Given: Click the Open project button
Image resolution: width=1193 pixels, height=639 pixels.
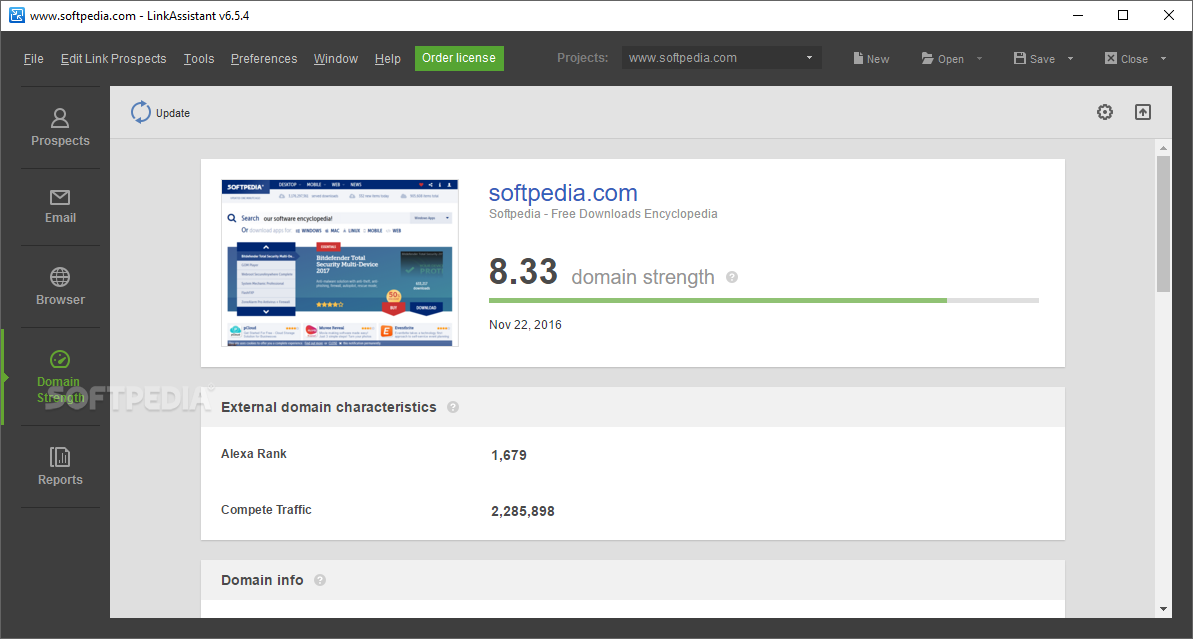Looking at the screenshot, I should coord(943,59).
